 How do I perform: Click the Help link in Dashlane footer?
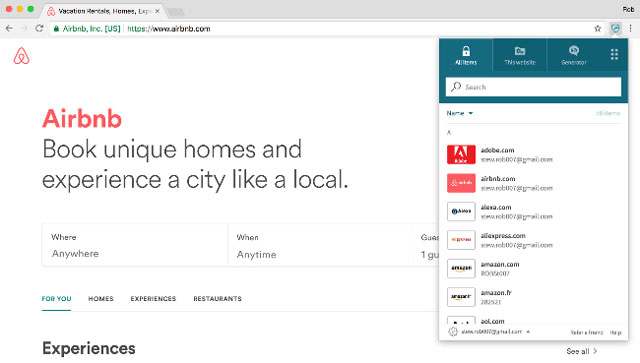point(616,332)
